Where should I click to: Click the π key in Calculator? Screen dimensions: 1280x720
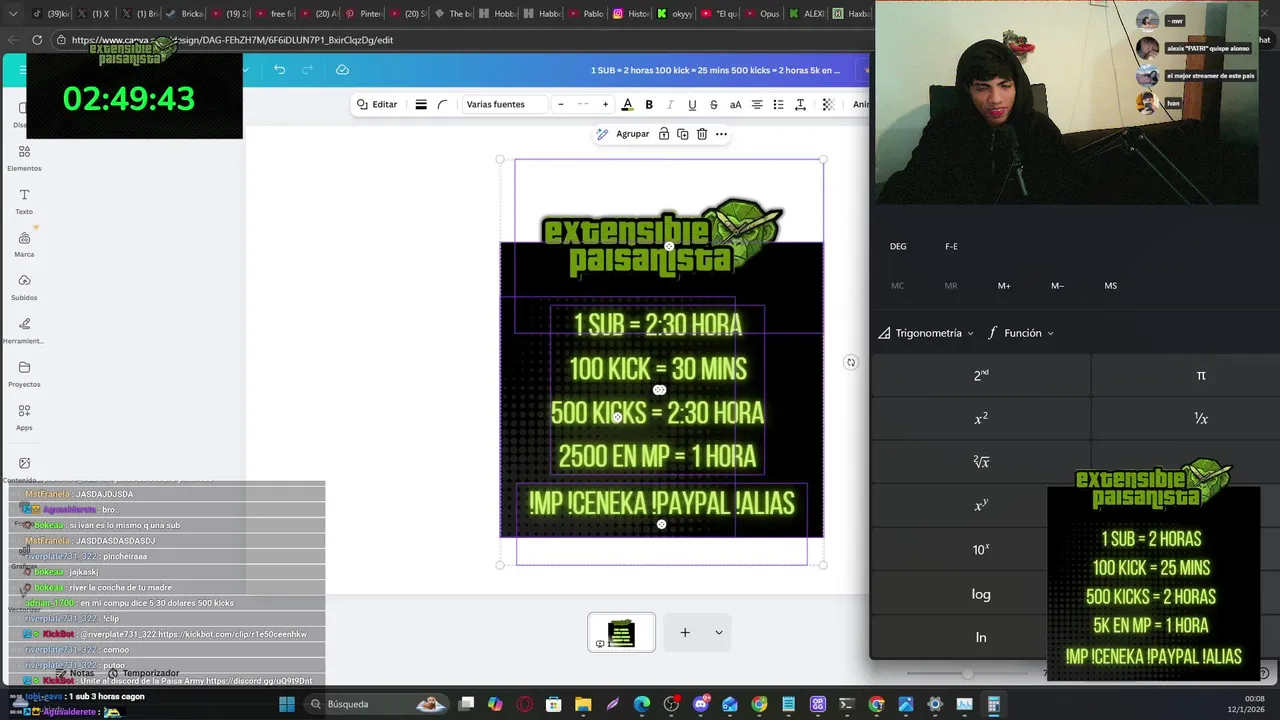click(1201, 375)
